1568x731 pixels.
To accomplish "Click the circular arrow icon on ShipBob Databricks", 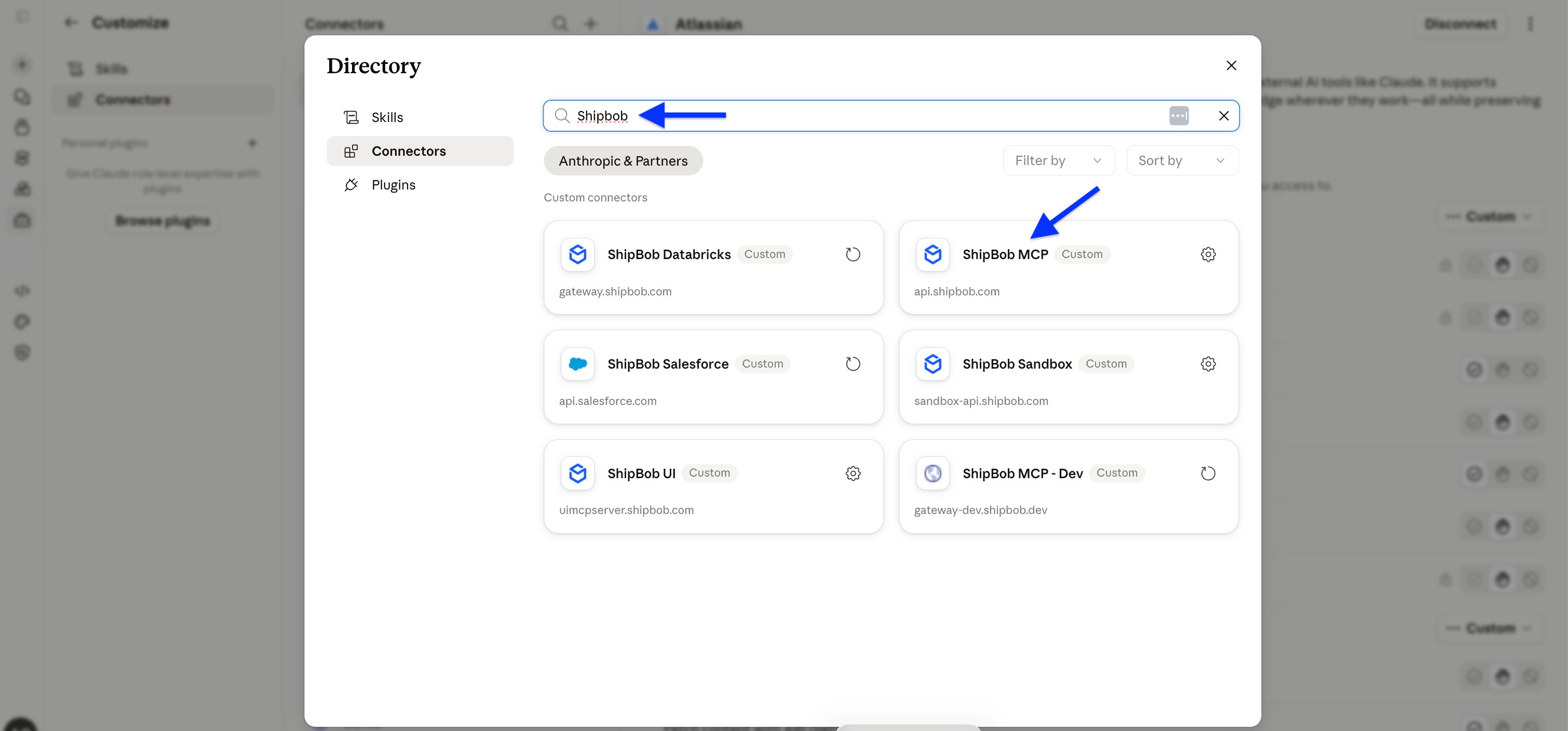I will (x=853, y=254).
